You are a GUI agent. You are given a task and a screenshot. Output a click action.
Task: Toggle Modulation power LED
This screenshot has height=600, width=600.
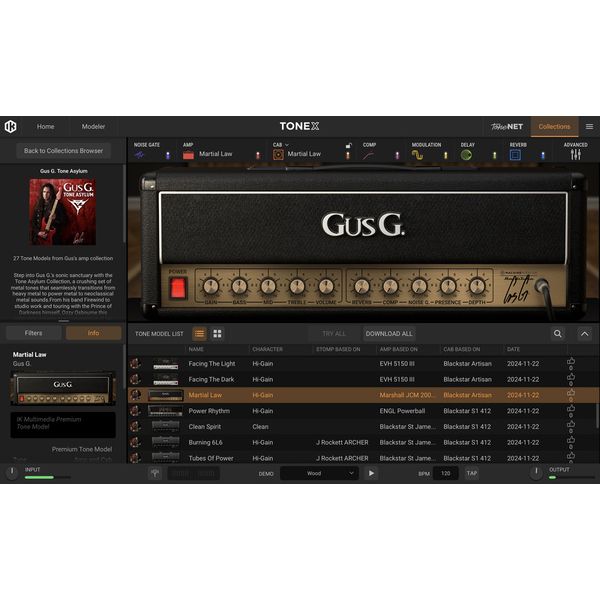click(445, 155)
